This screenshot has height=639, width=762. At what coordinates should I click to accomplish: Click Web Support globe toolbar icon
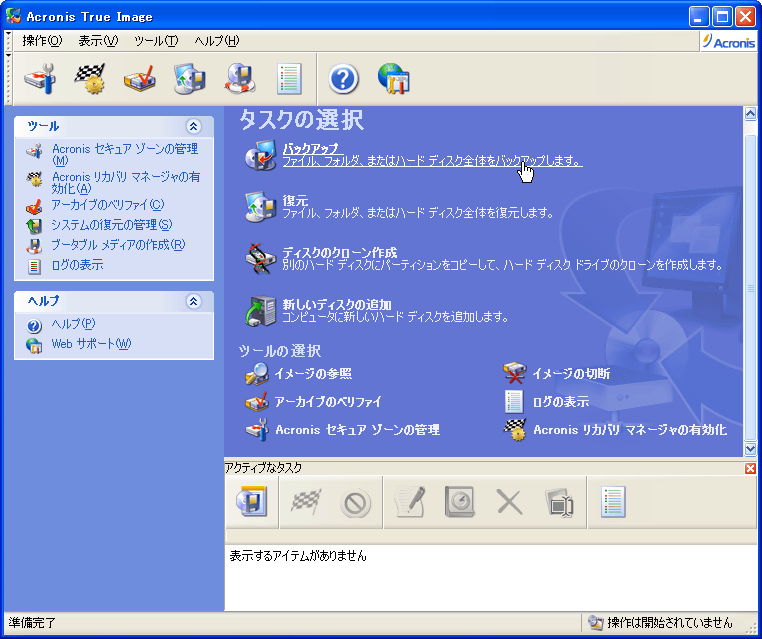pyautogui.click(x=394, y=79)
